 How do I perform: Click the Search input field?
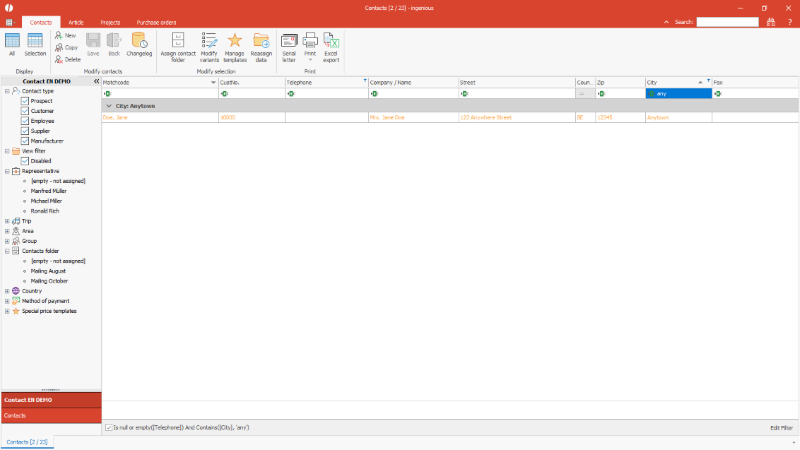(x=727, y=21)
